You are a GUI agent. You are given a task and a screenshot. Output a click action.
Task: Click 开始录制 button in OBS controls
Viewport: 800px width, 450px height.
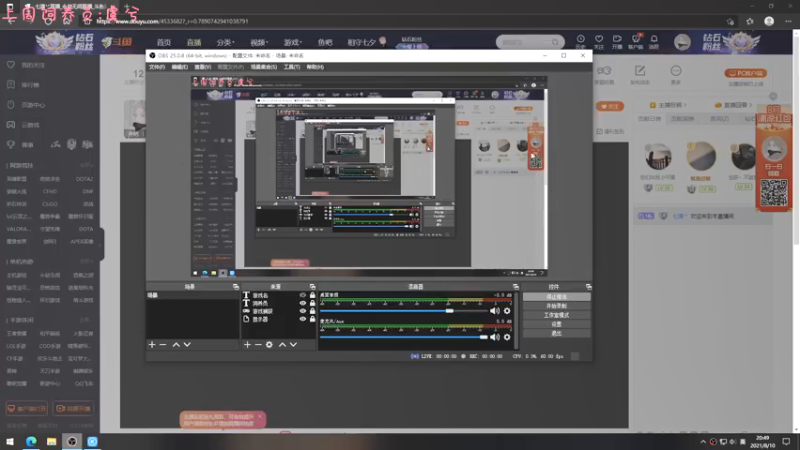point(556,306)
